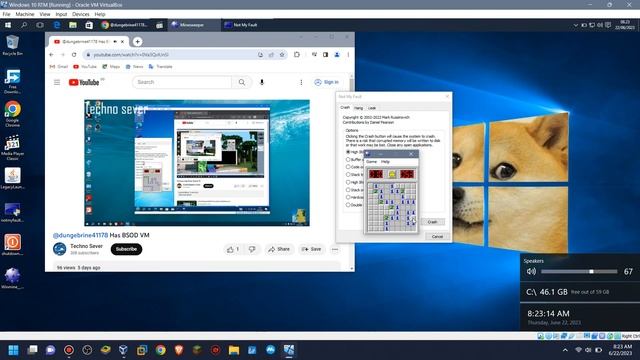640x360 pixels.
Task: Switch to the Leak tab in Not My Fault
Action: pos(372,108)
